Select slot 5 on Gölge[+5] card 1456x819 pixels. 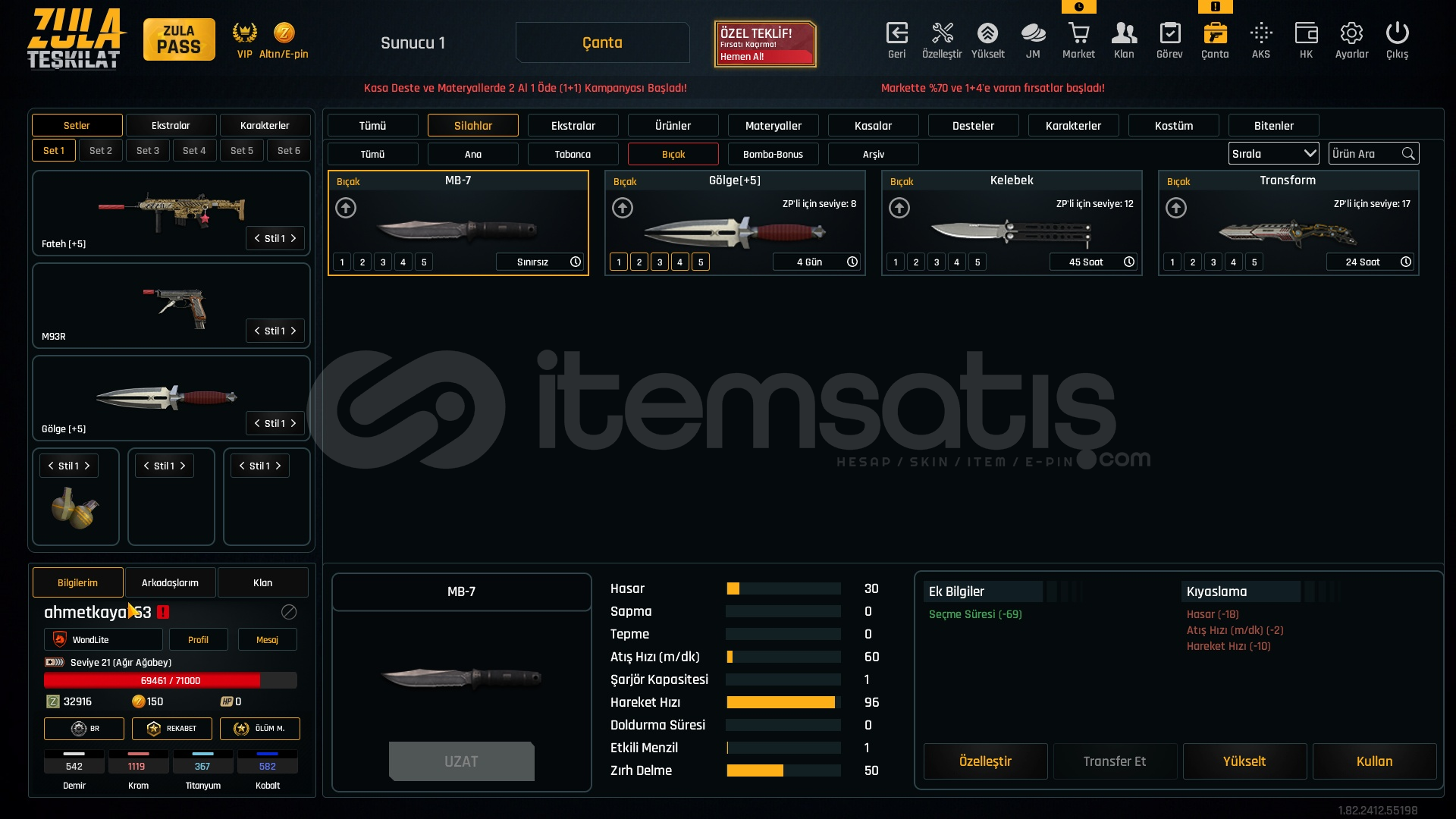pos(701,262)
